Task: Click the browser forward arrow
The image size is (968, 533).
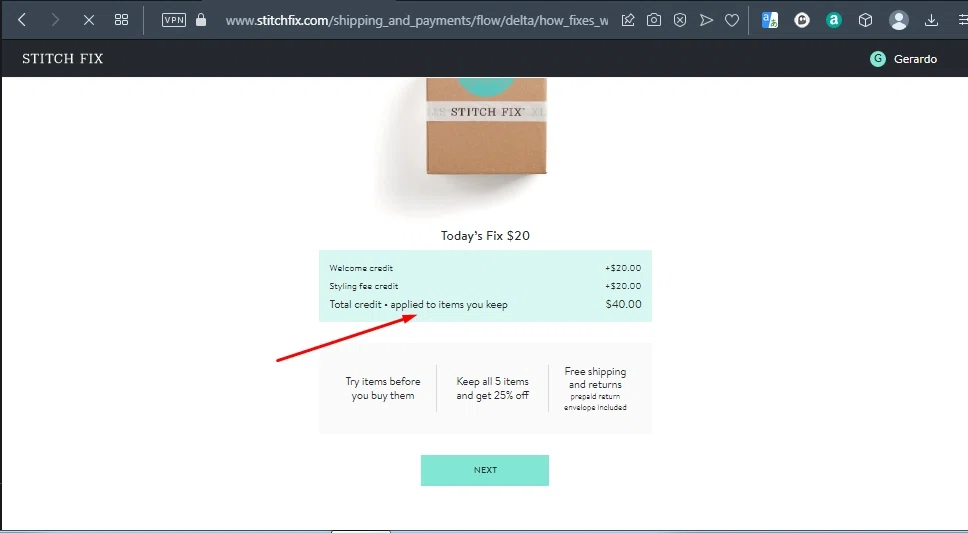Action: tap(55, 20)
